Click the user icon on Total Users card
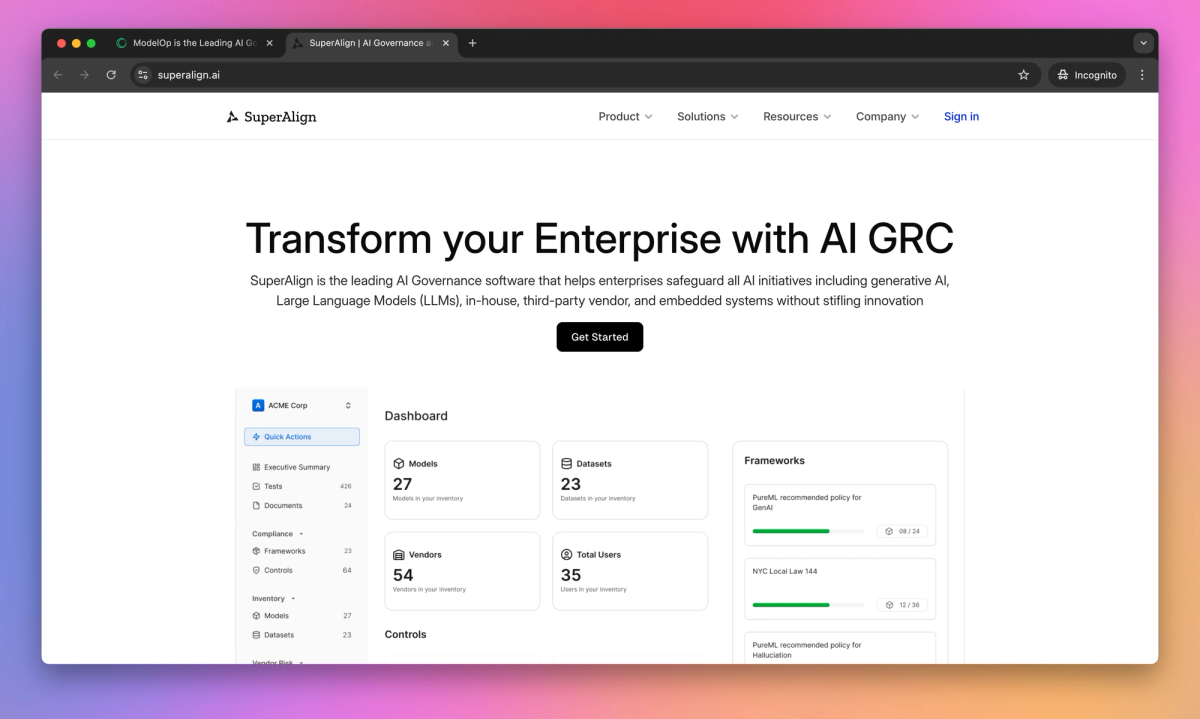 point(567,555)
